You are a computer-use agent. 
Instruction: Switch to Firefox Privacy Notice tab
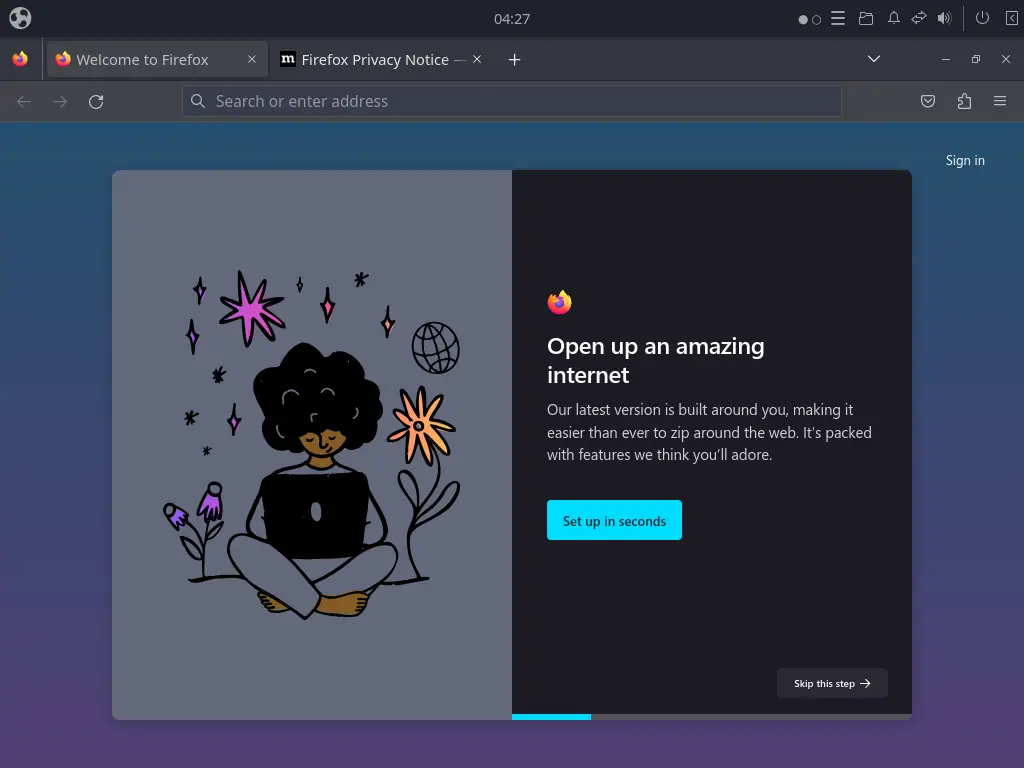[x=382, y=59]
